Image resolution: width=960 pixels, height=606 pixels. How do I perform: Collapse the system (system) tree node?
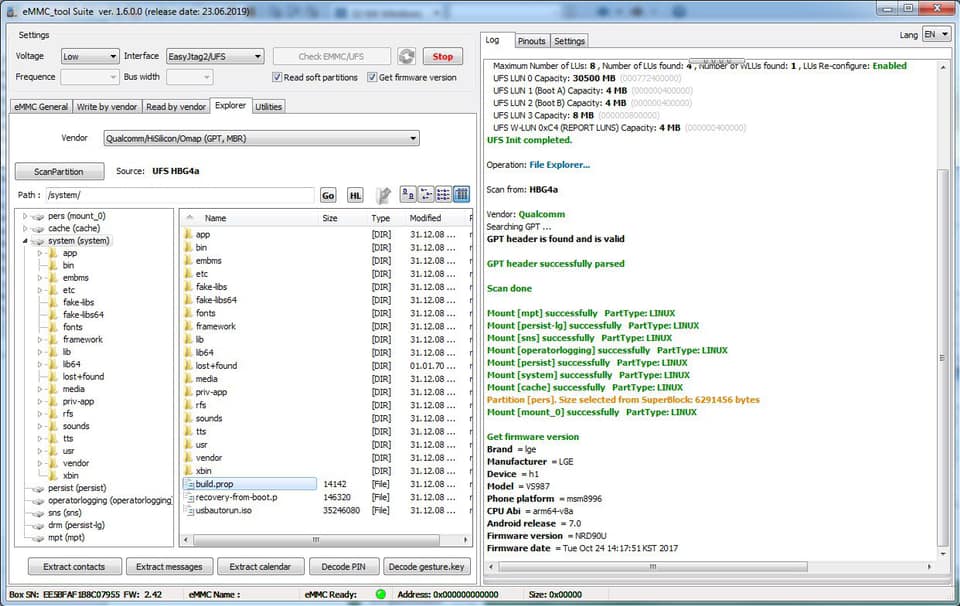pyautogui.click(x=25, y=241)
